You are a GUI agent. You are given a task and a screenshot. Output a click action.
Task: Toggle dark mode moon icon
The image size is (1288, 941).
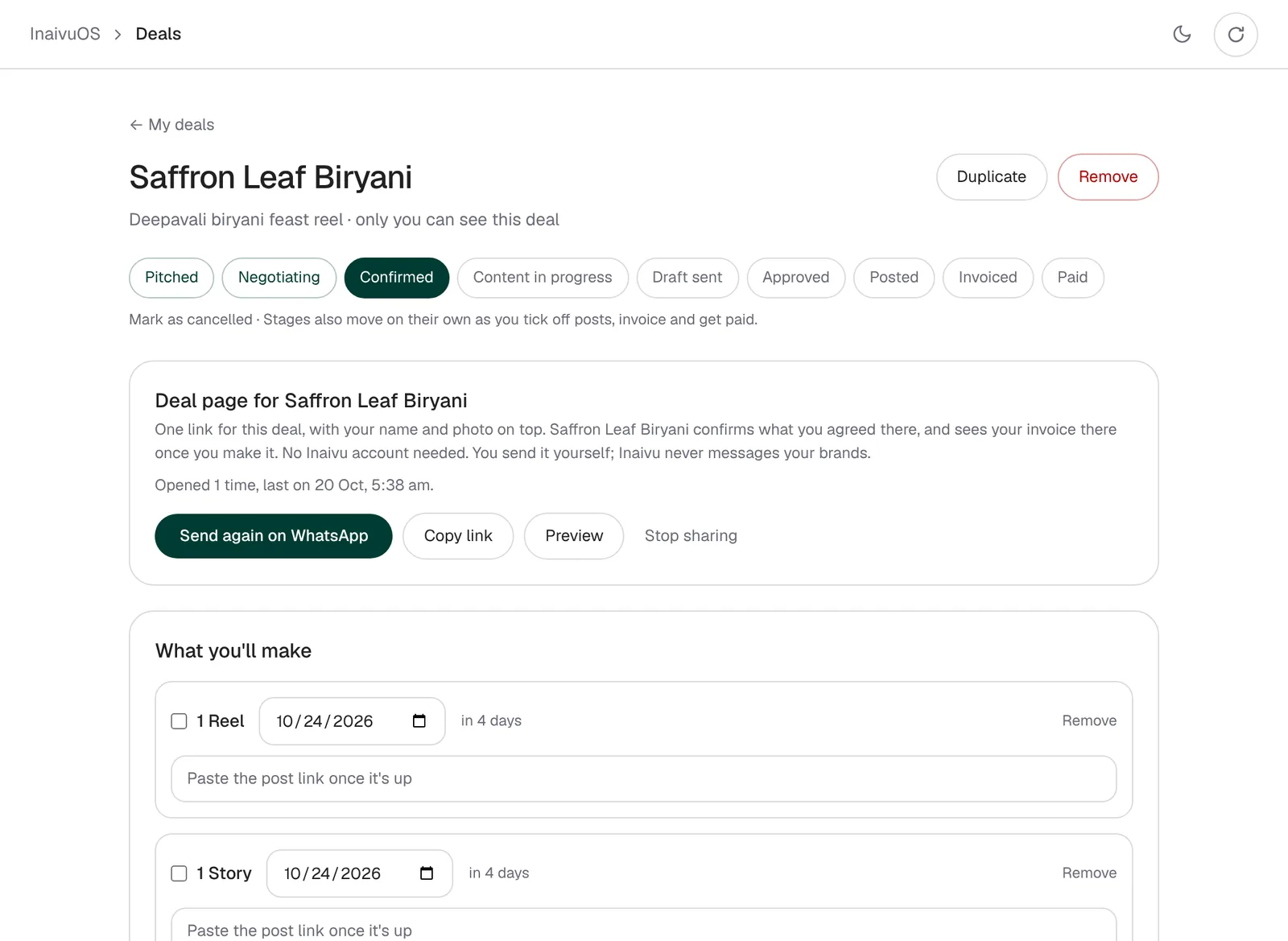tap(1182, 34)
